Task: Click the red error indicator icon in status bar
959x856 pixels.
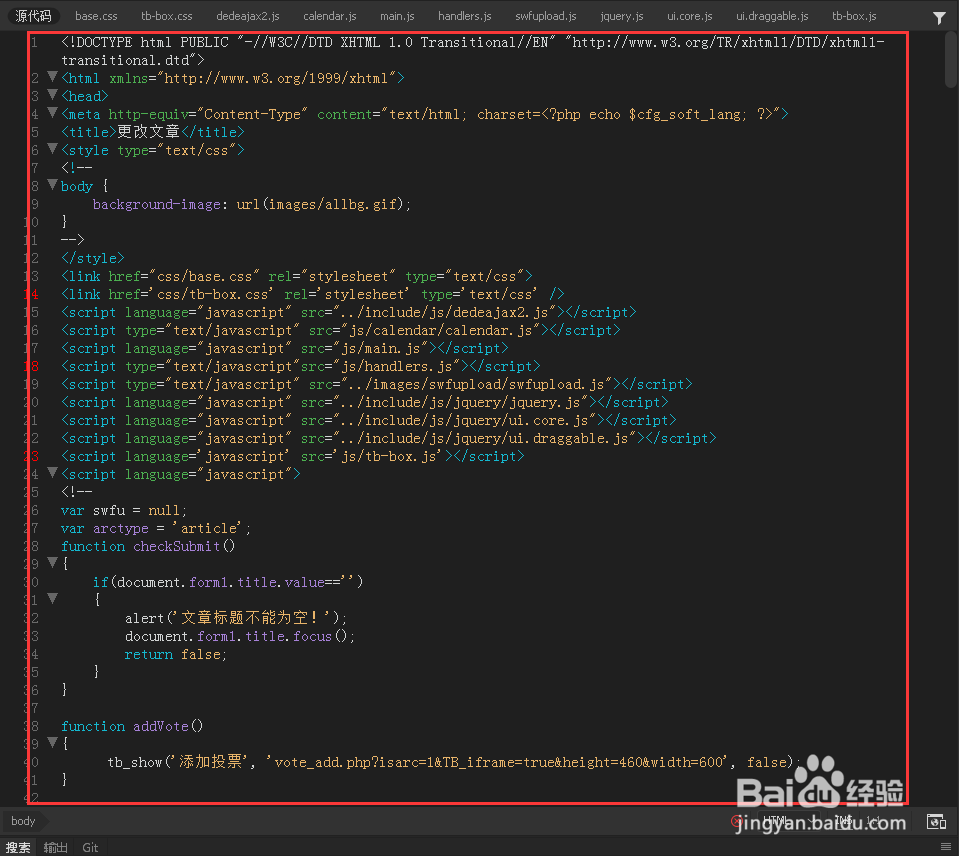Action: 737,821
